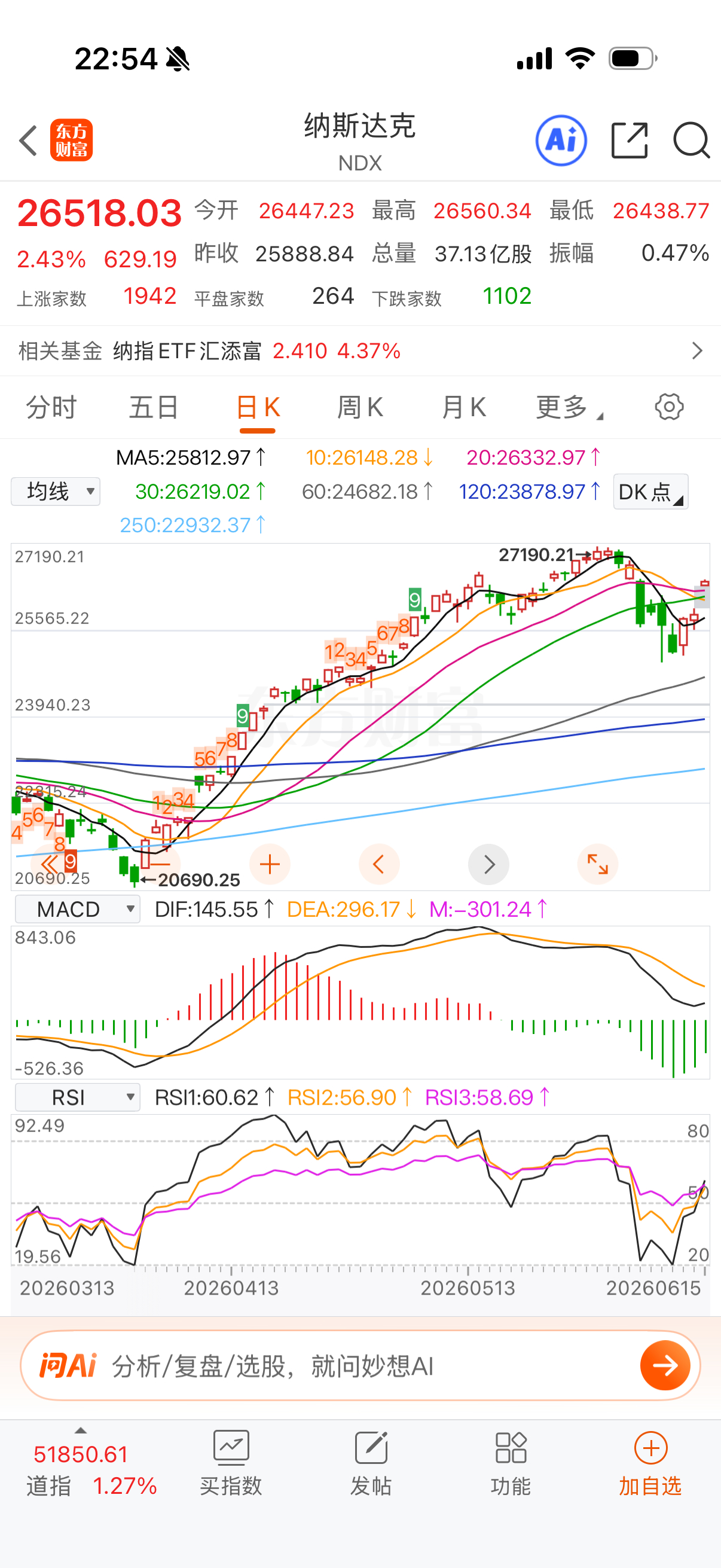The height and width of the screenshot is (1568, 721).
Task: Tap the RSI1:60.62 value
Action: (215, 1097)
